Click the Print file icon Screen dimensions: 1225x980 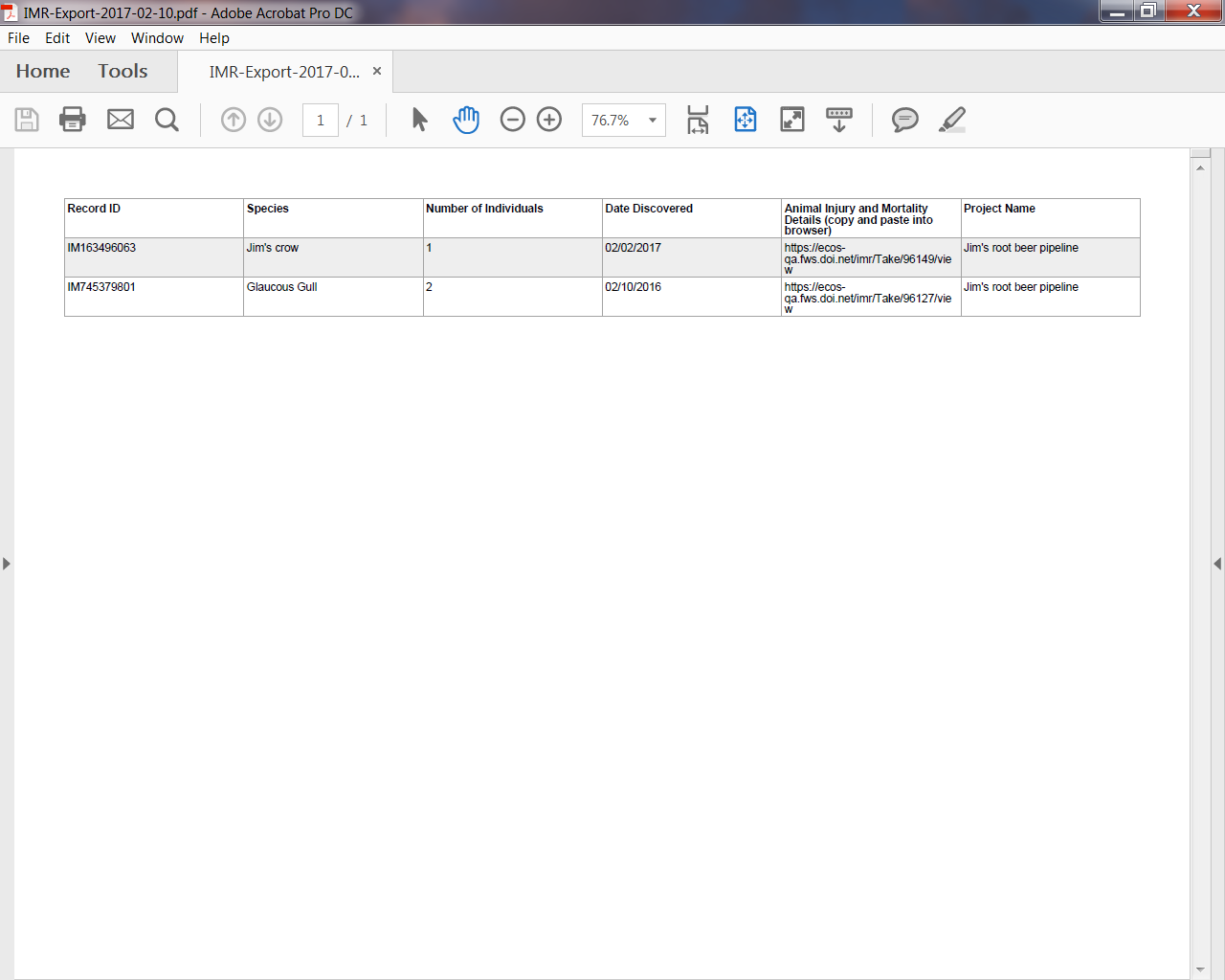tap(73, 120)
